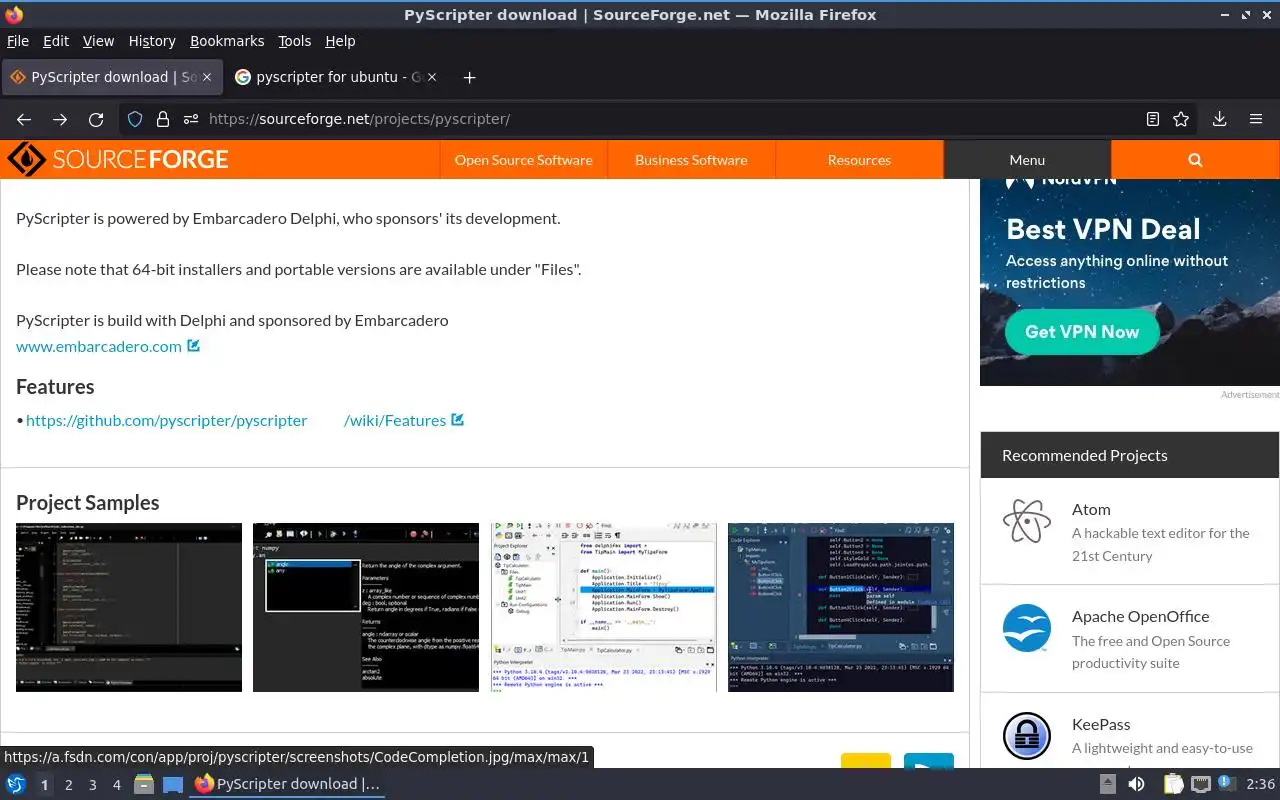Screen dimensions: 1280x800
Task: Reload the current page
Action: [96, 119]
